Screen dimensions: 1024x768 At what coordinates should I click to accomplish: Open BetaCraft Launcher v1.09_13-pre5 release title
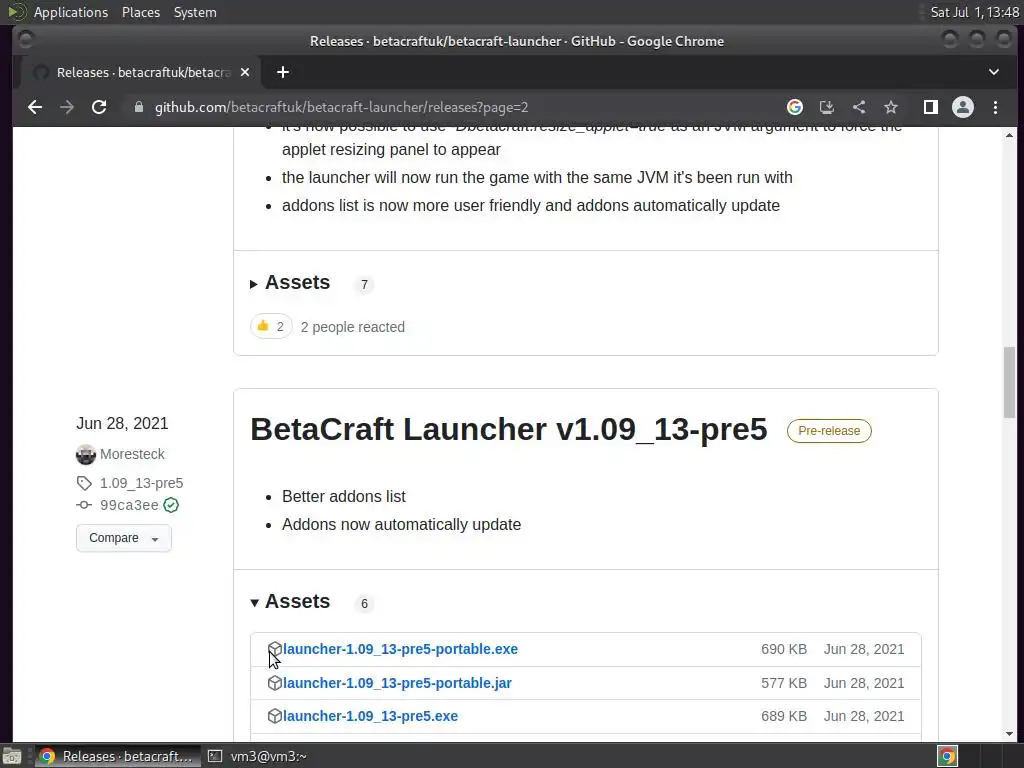509,430
